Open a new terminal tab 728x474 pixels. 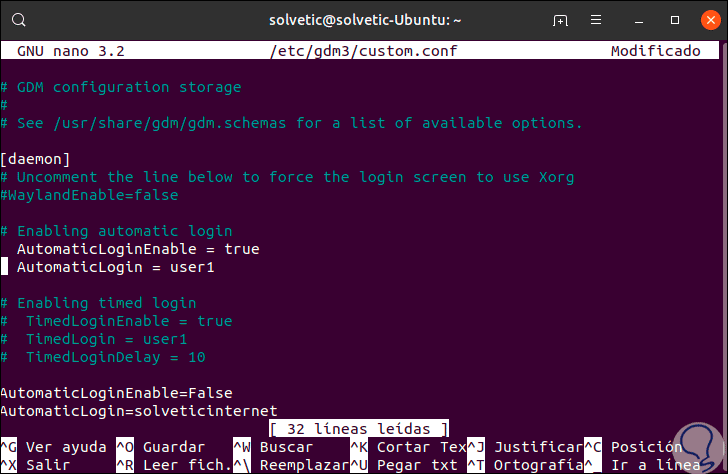click(x=560, y=20)
